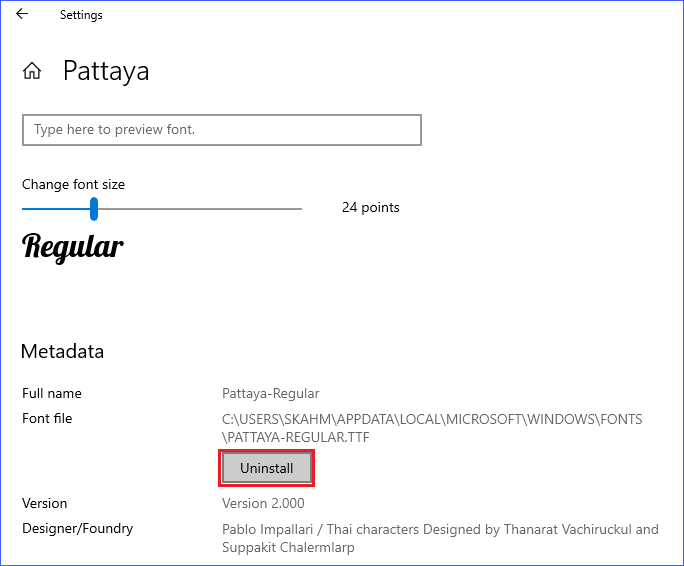Click the Settings window title

pyautogui.click(x=81, y=15)
